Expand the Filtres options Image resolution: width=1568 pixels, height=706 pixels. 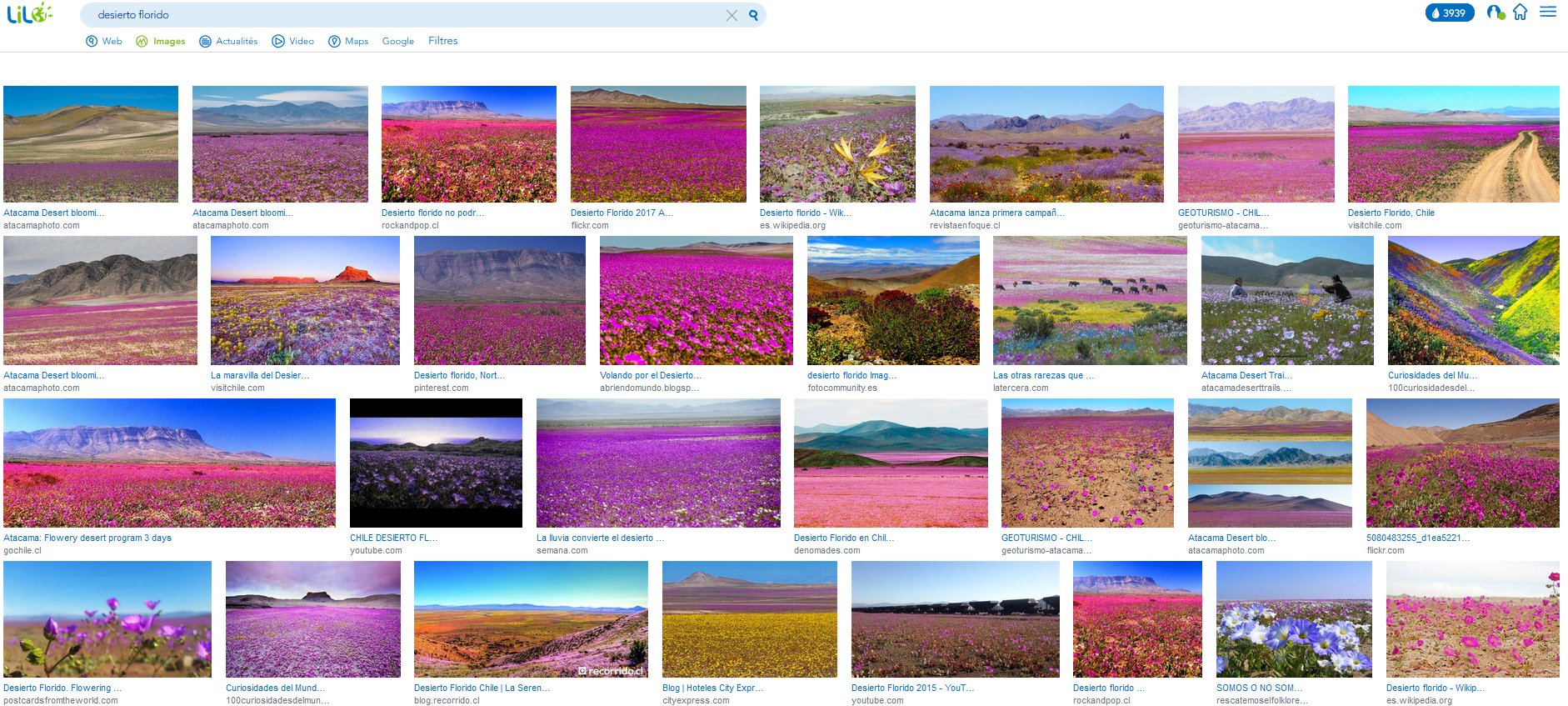point(442,41)
